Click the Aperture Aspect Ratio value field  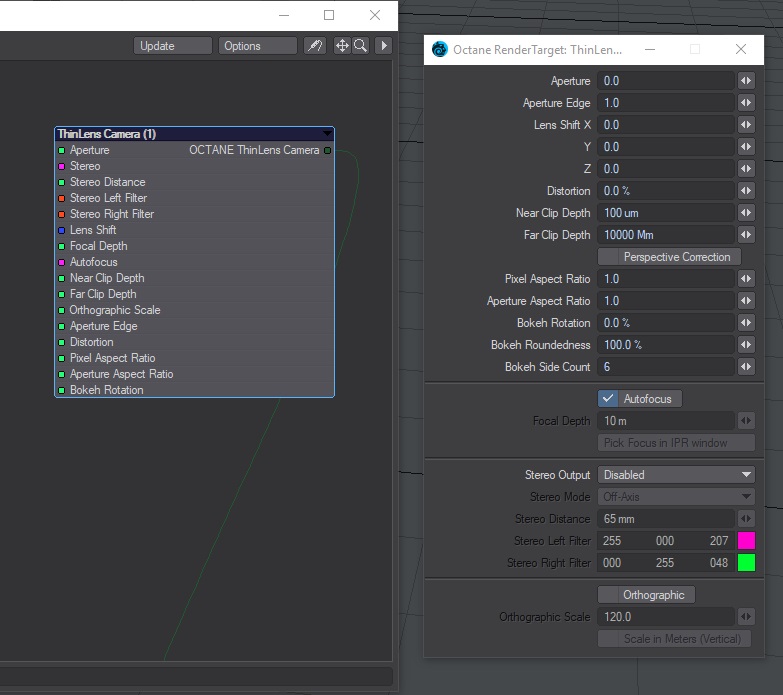666,301
